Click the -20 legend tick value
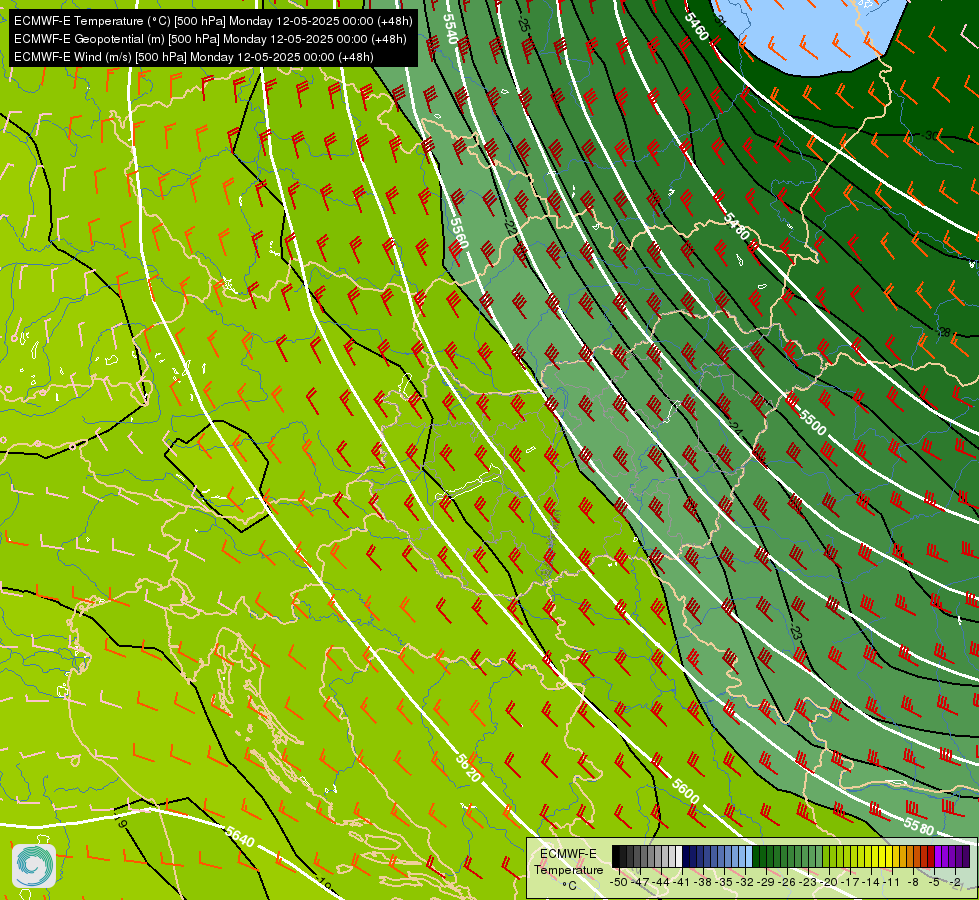The width and height of the screenshot is (979, 900). click(829, 882)
